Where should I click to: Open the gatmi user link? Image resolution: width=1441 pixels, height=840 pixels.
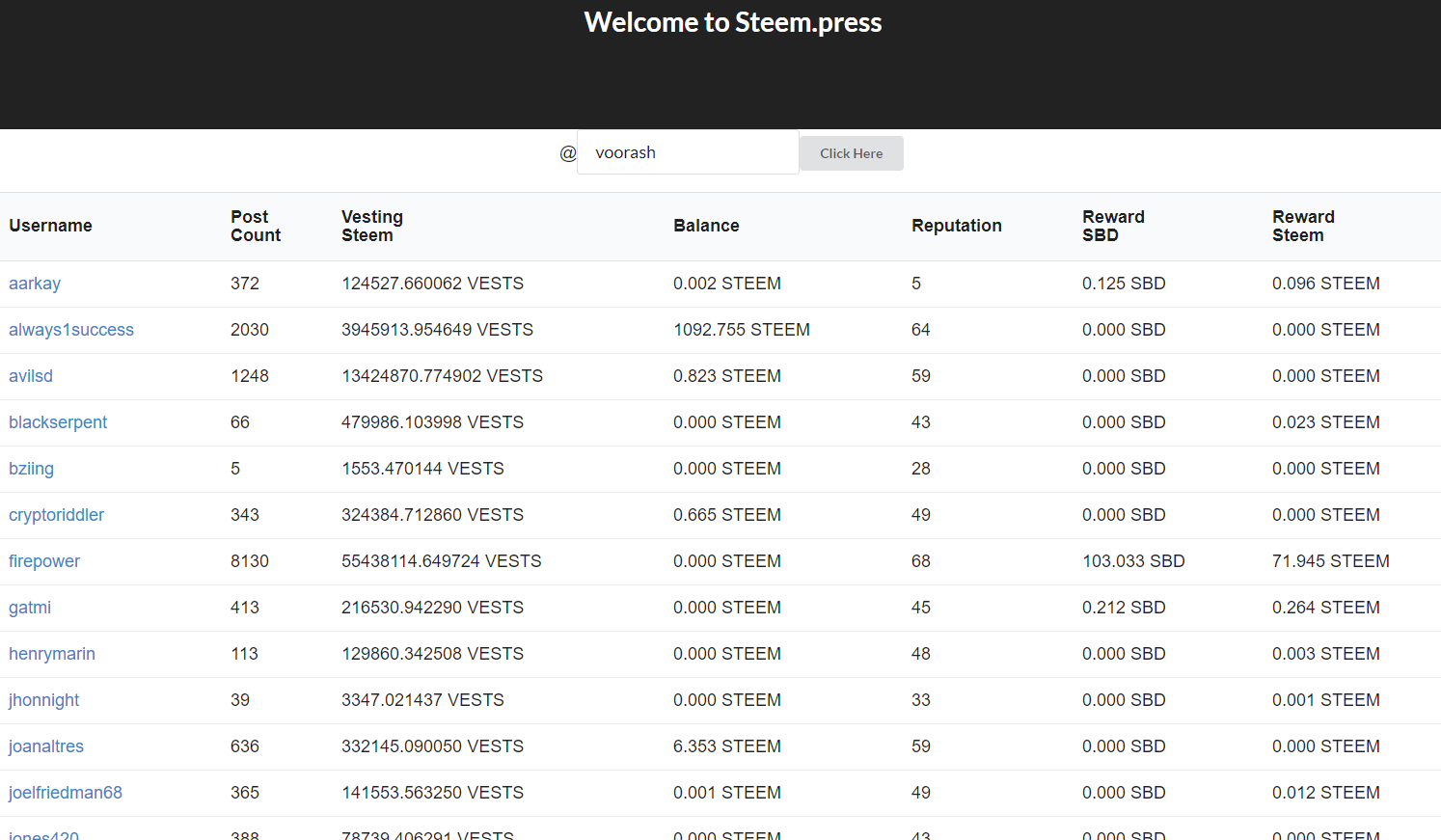(x=30, y=608)
